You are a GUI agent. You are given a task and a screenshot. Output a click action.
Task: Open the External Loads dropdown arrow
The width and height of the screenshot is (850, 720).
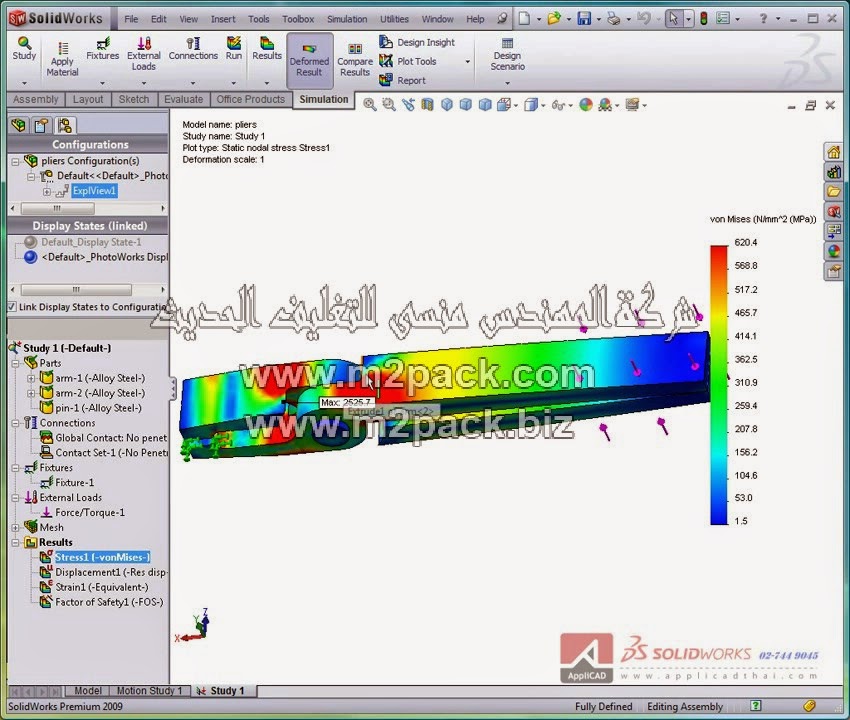[x=144, y=83]
